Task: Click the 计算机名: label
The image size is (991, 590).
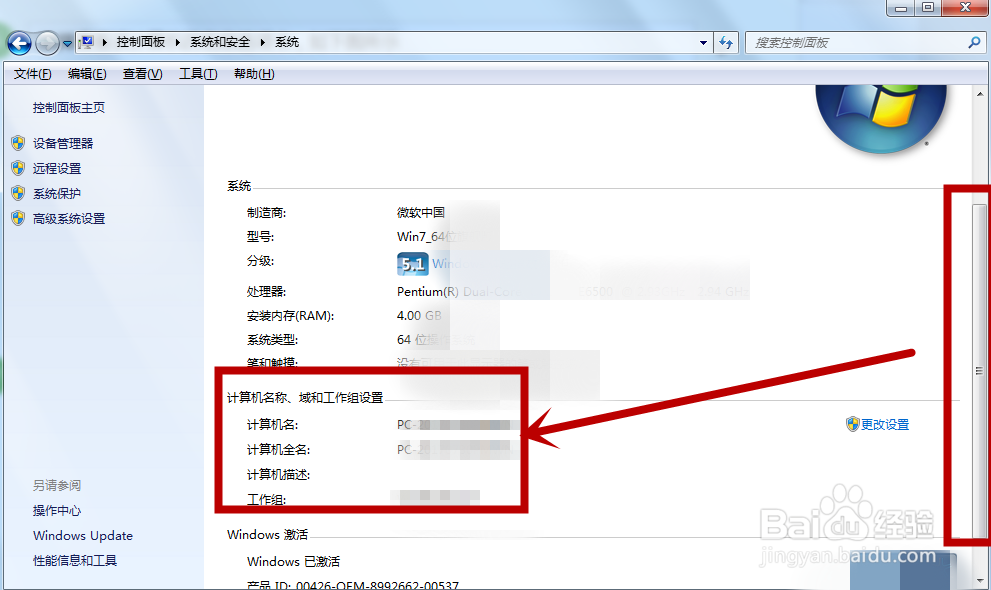Action: (272, 424)
